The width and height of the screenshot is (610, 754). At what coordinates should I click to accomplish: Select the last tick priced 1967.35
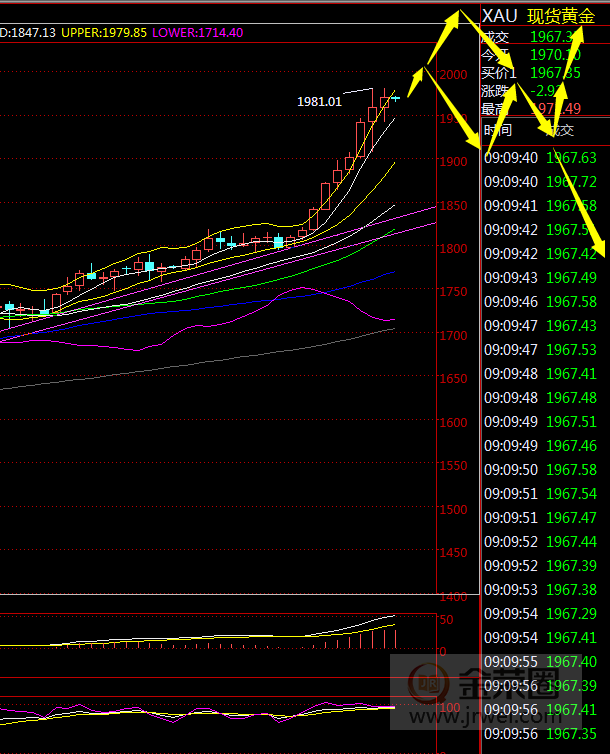tap(572, 734)
